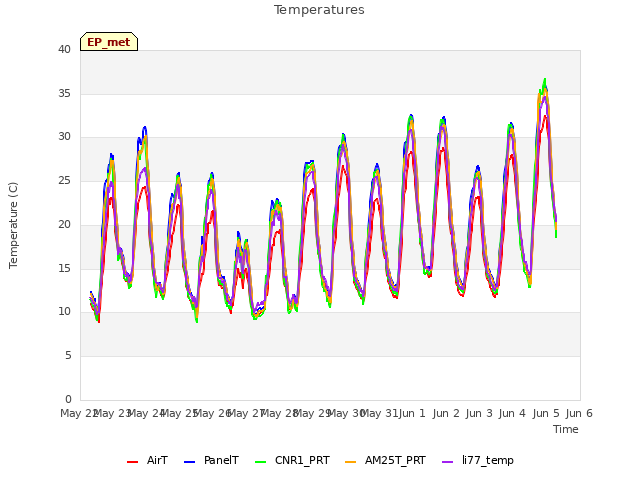Click the Jun 2 x-axis date label
This screenshot has width=640, height=480.
(446, 413)
